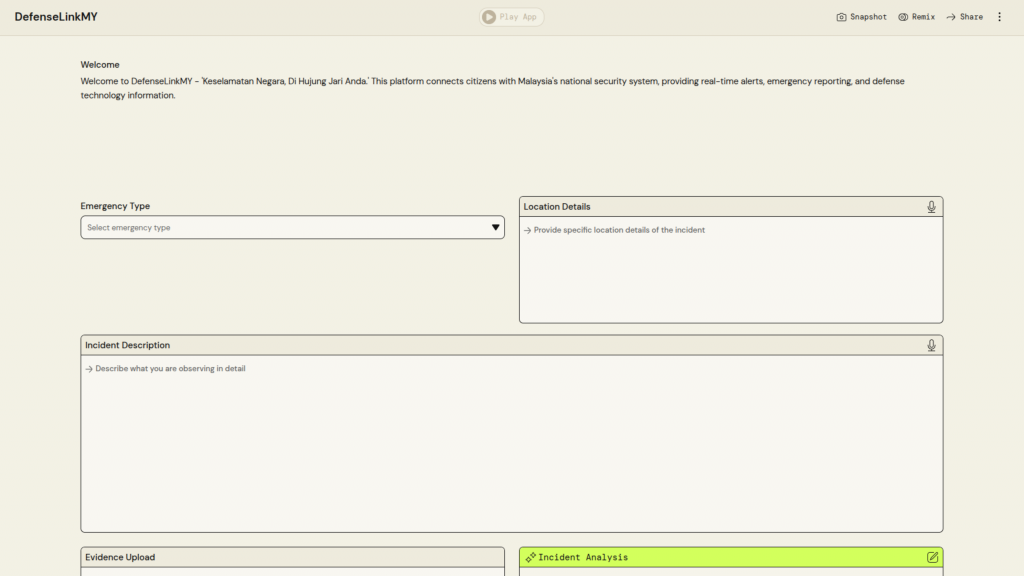
Task: Activate the microphone in Incident Description
Action: coord(931,345)
